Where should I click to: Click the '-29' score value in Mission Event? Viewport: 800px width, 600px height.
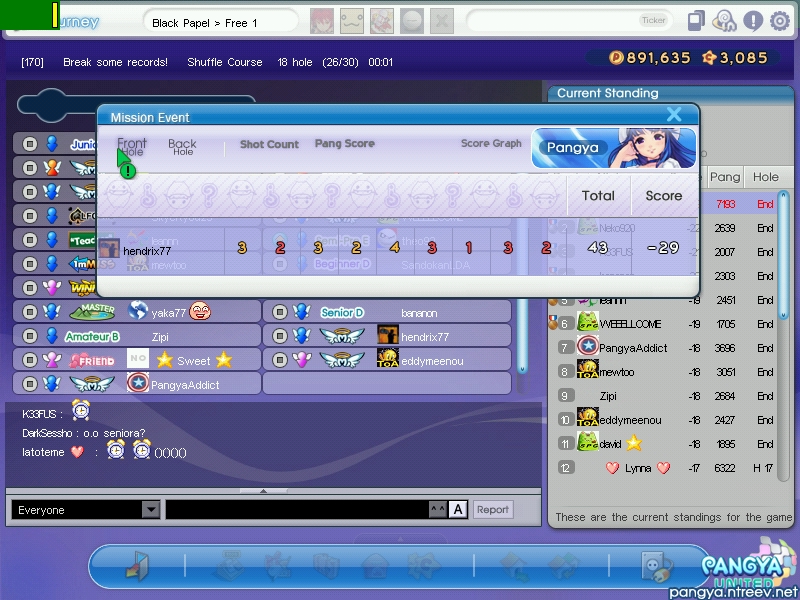[663, 248]
